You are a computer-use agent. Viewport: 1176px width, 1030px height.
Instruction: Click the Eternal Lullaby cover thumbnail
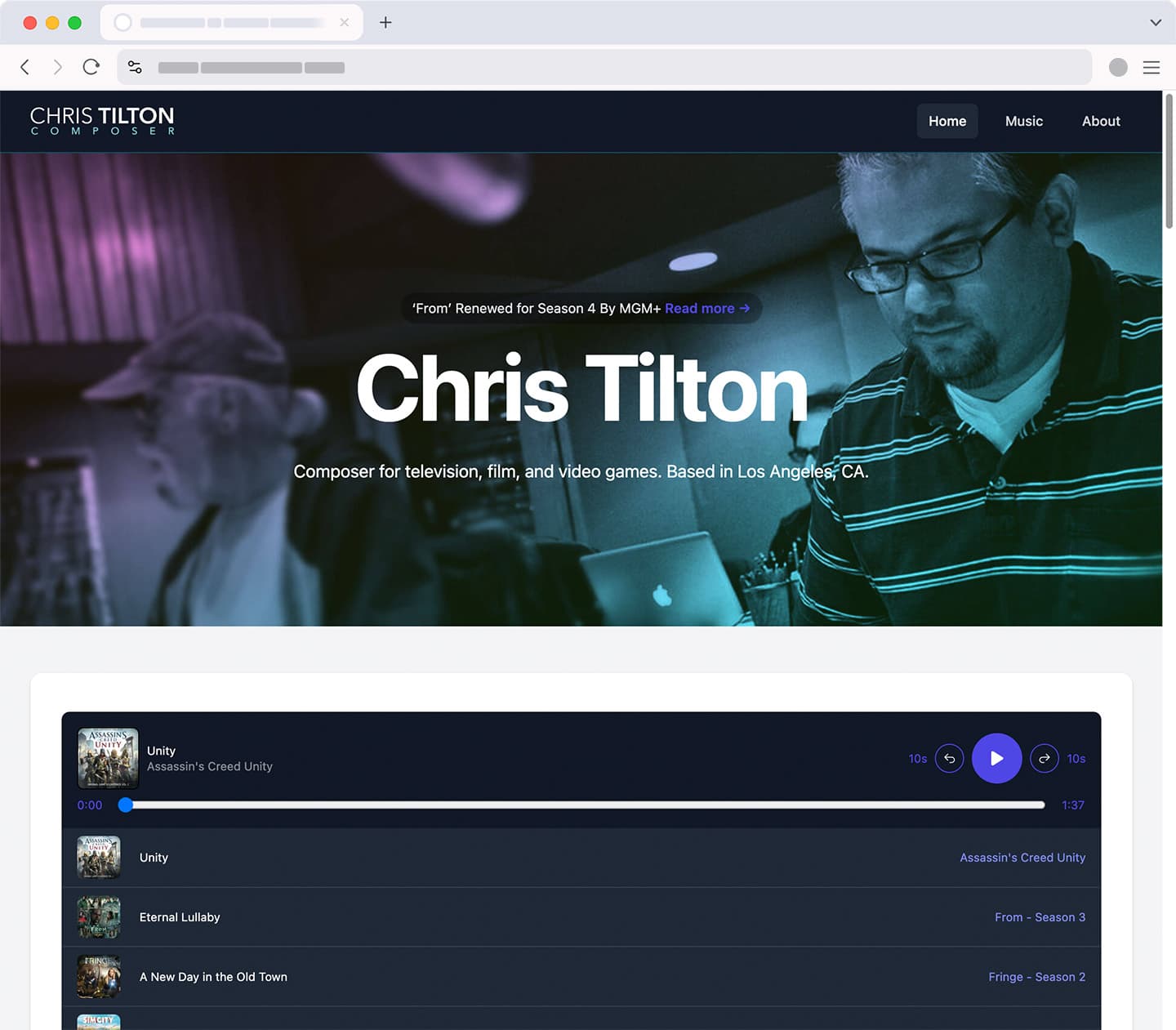coord(98,916)
